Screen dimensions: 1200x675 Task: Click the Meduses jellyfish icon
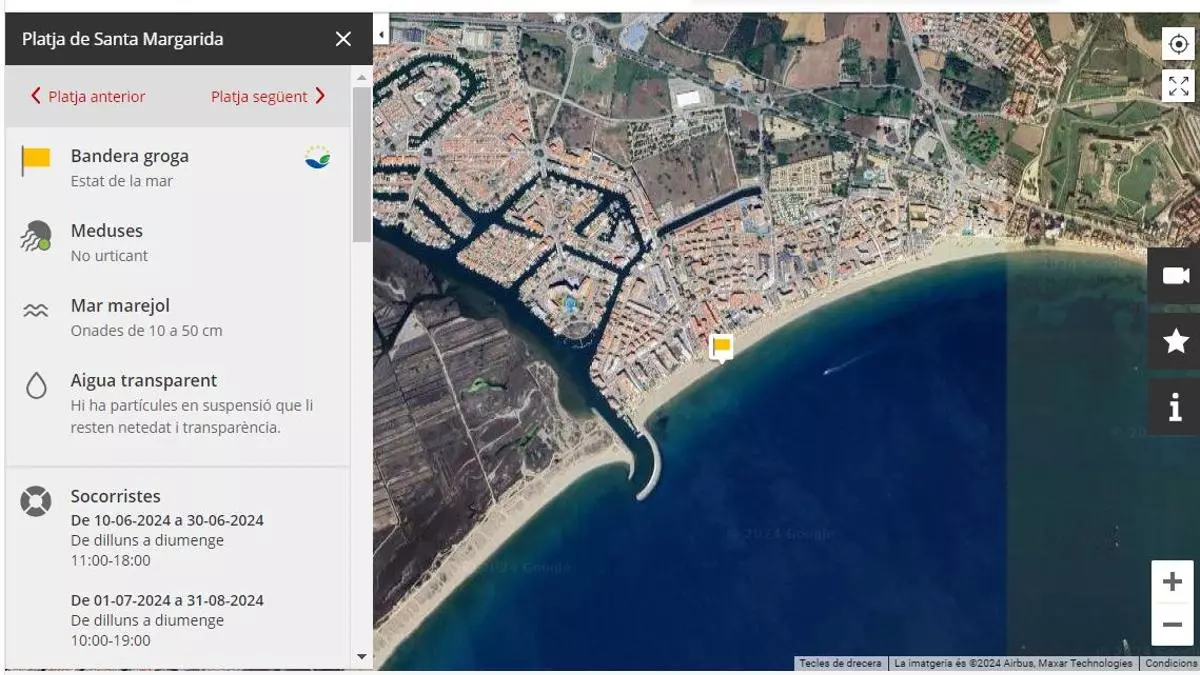tap(36, 238)
